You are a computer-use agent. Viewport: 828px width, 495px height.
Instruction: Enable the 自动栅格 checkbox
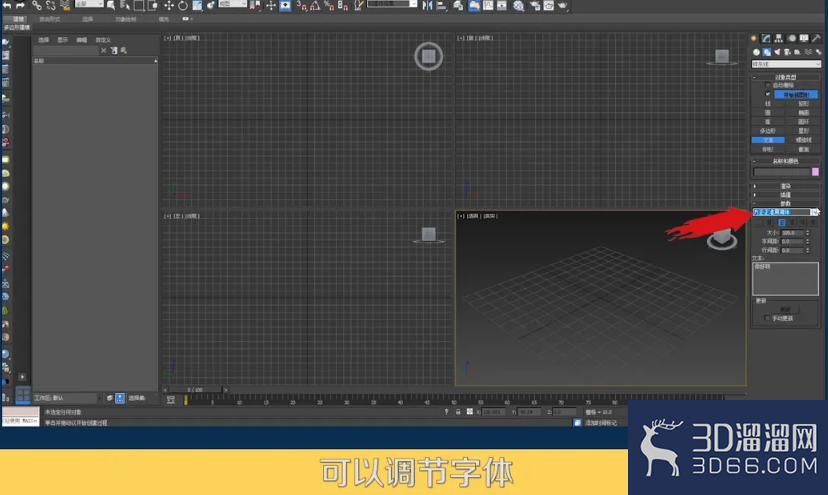tap(768, 85)
